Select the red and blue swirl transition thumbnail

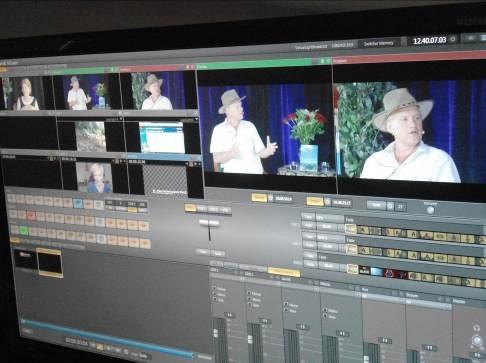click(x=390, y=273)
